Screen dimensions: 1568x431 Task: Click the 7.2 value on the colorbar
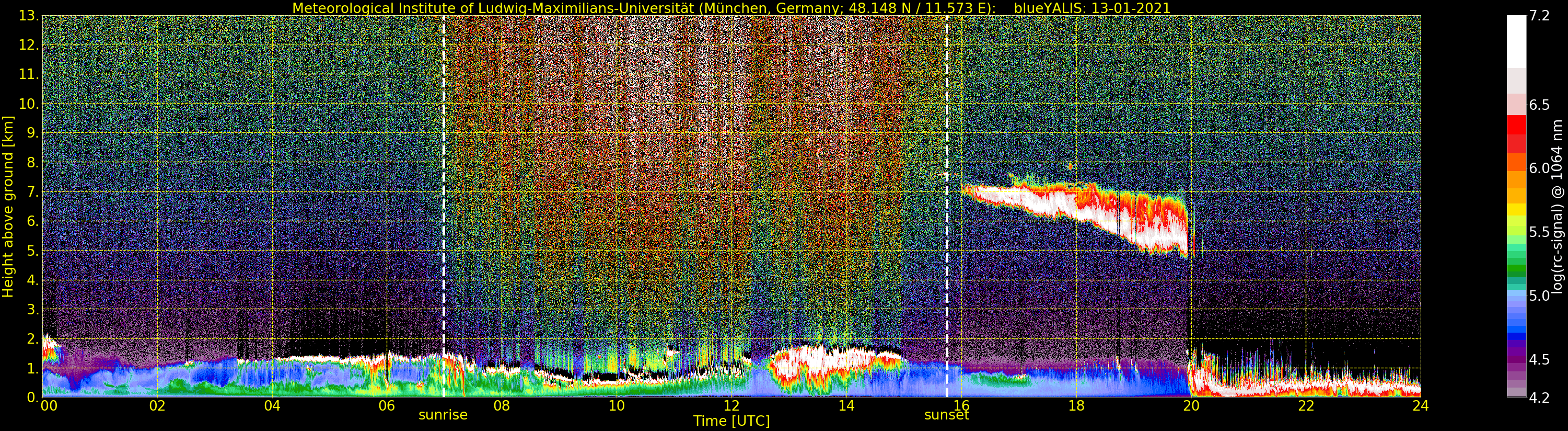point(1539,16)
